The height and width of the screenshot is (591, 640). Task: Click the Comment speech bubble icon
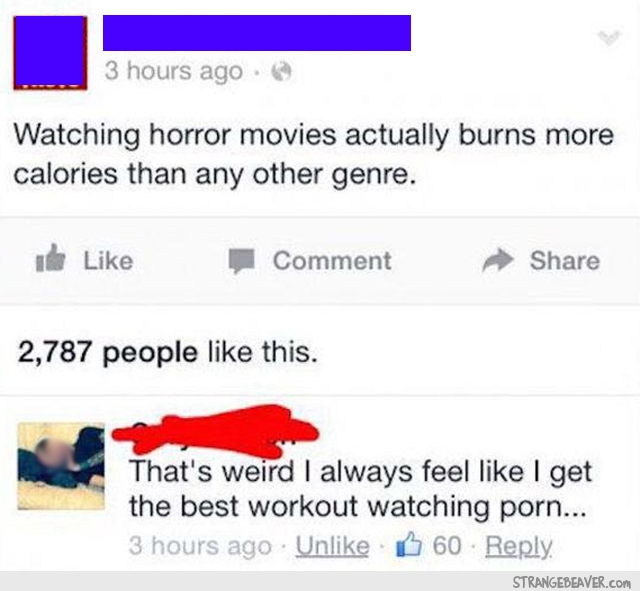[242, 261]
